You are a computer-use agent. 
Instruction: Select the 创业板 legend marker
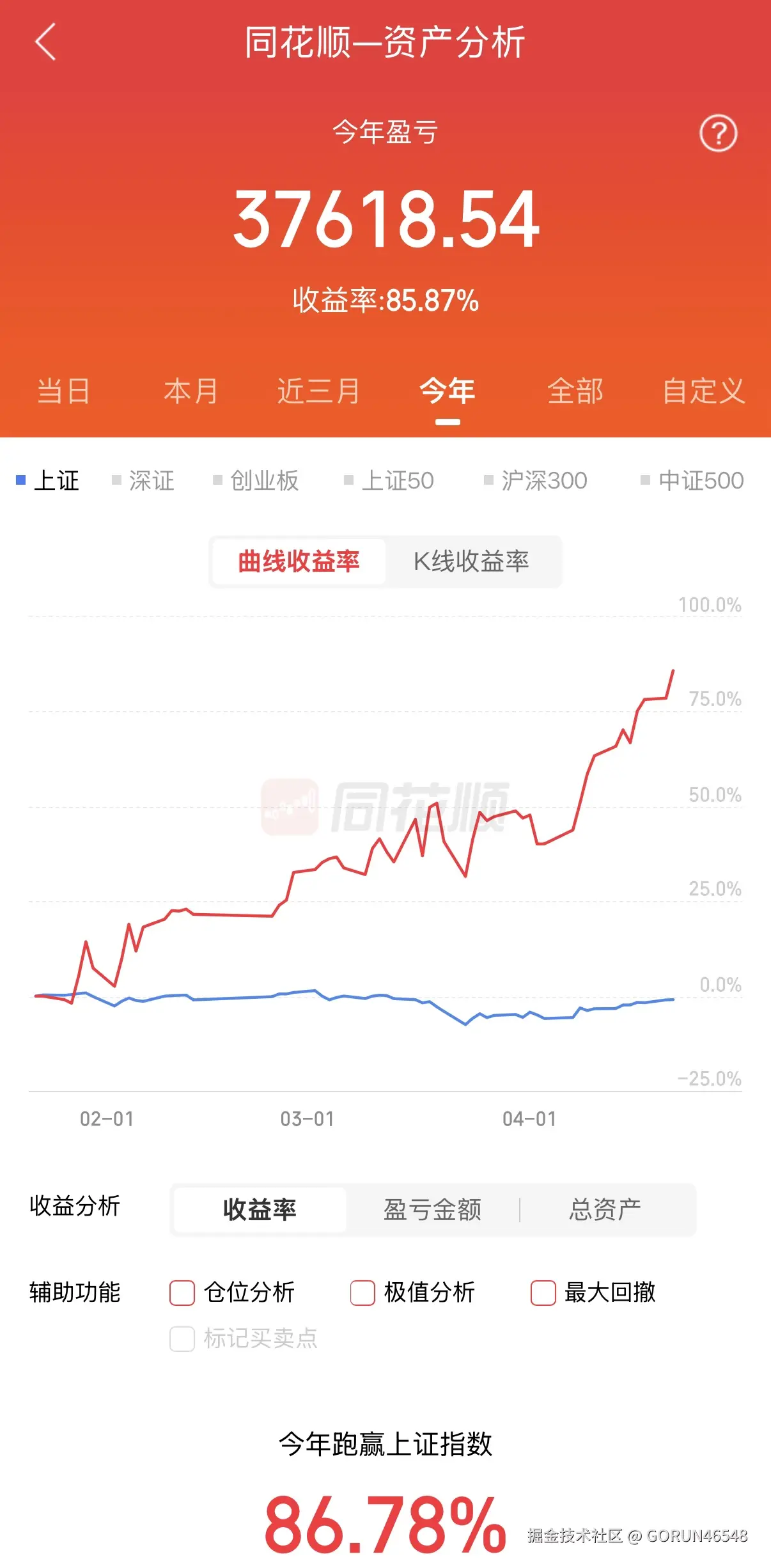coord(219,478)
